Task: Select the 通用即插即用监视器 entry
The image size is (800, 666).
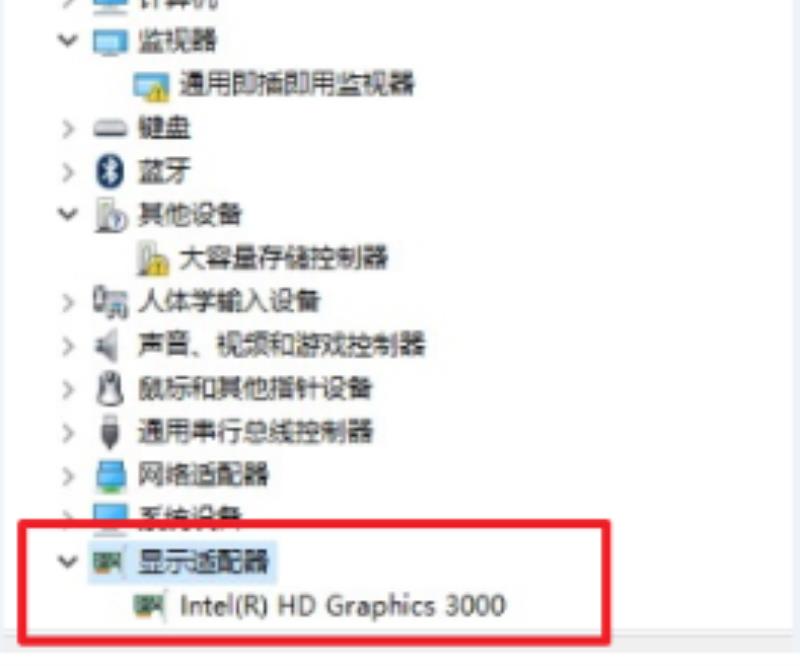Action: tap(296, 84)
